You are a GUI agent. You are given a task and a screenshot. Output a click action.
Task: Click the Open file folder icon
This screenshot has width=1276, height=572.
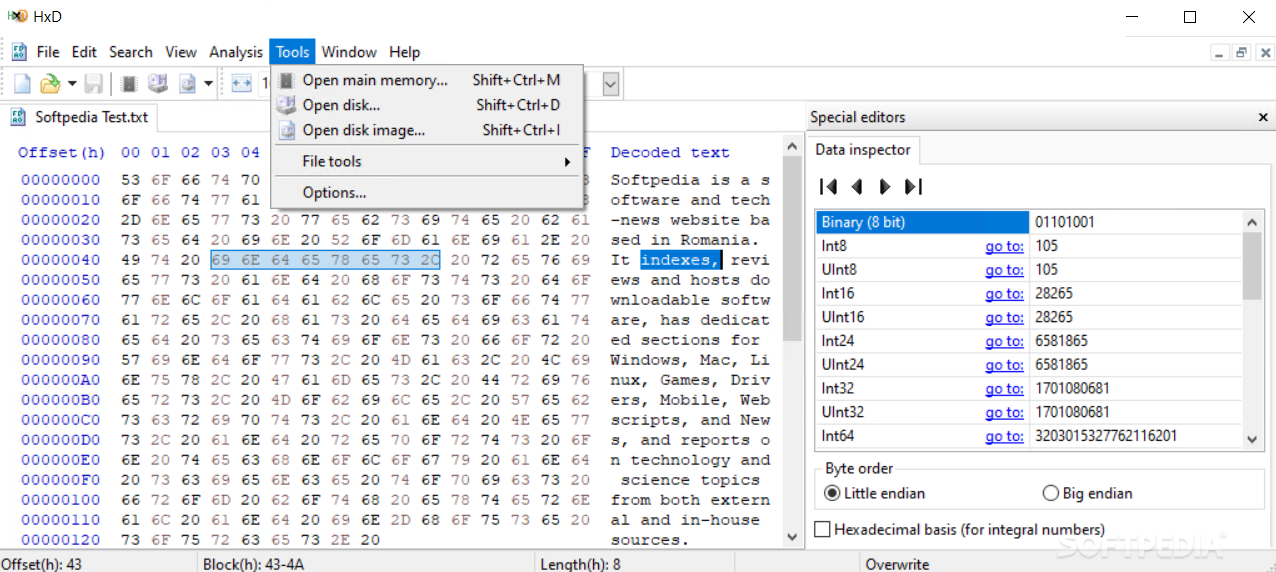[49, 84]
